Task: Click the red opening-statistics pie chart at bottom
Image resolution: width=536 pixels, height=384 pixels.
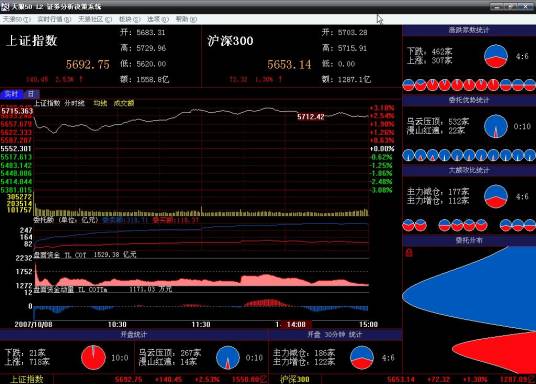Action: tap(93, 358)
